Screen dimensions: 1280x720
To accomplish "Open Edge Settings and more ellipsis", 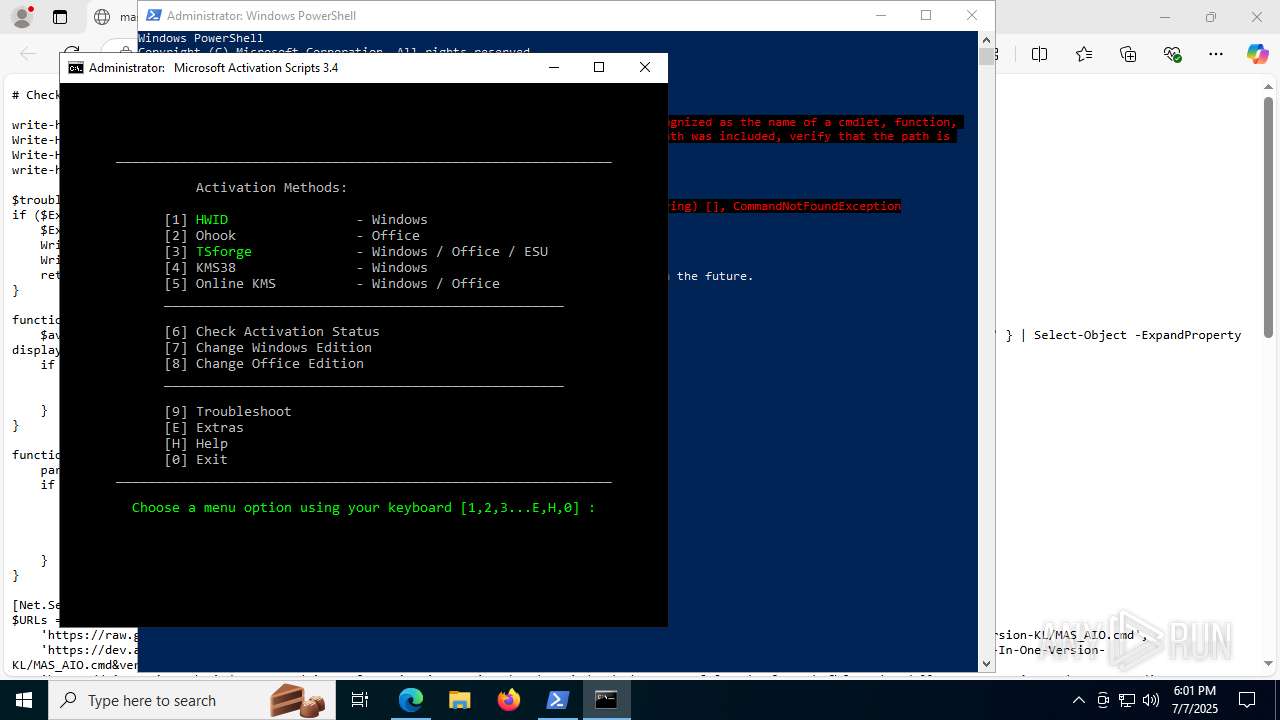I will 1216,54.
